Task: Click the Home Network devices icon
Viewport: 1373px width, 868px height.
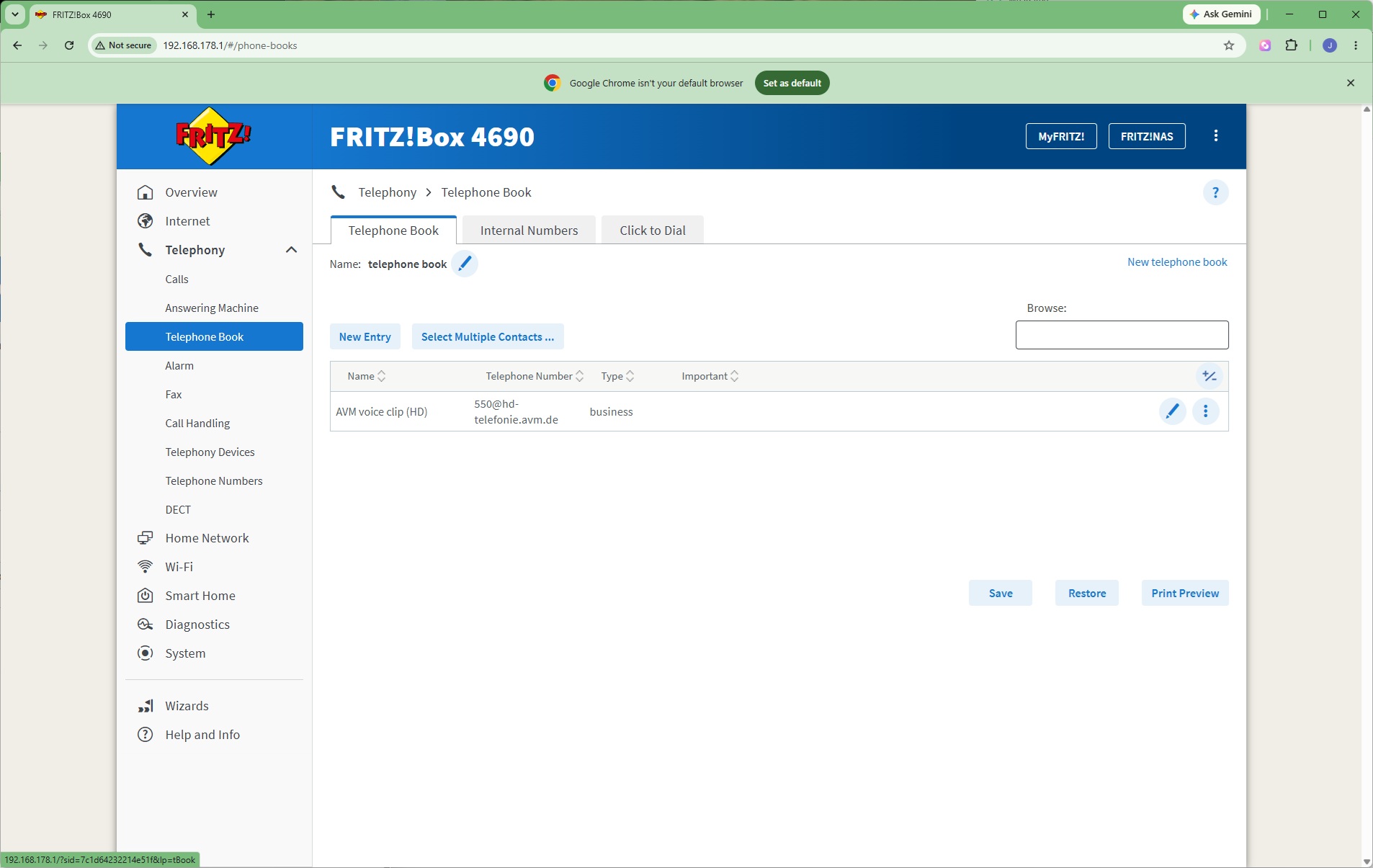Action: [x=146, y=538]
